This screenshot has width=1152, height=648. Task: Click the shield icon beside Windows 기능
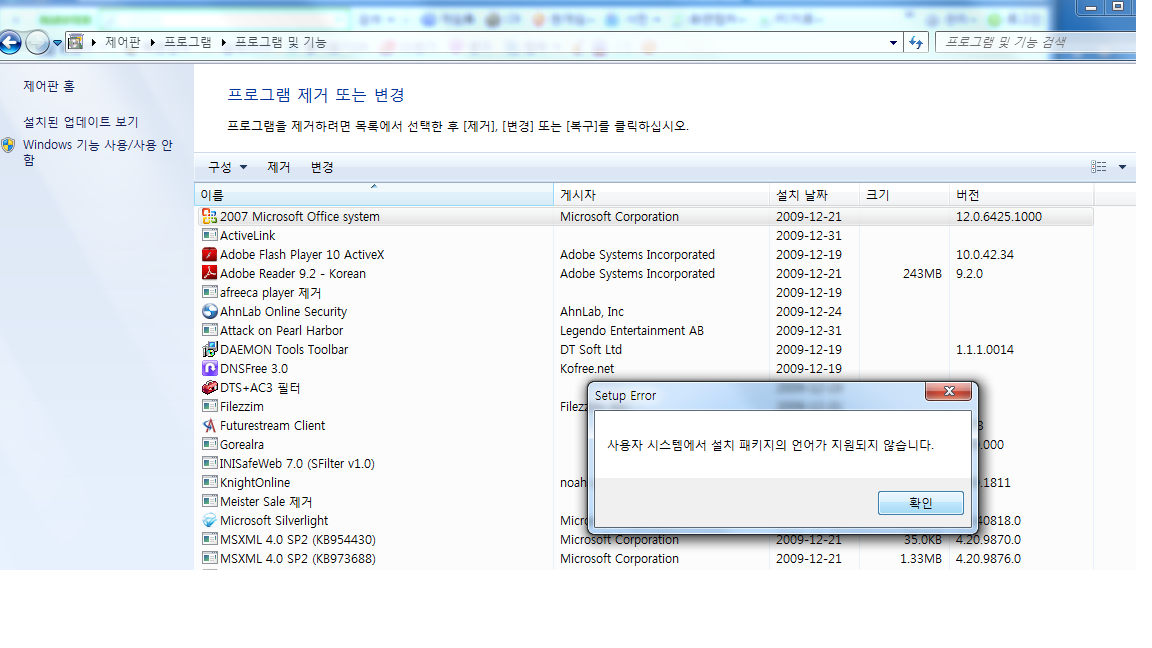pyautogui.click(x=8, y=145)
